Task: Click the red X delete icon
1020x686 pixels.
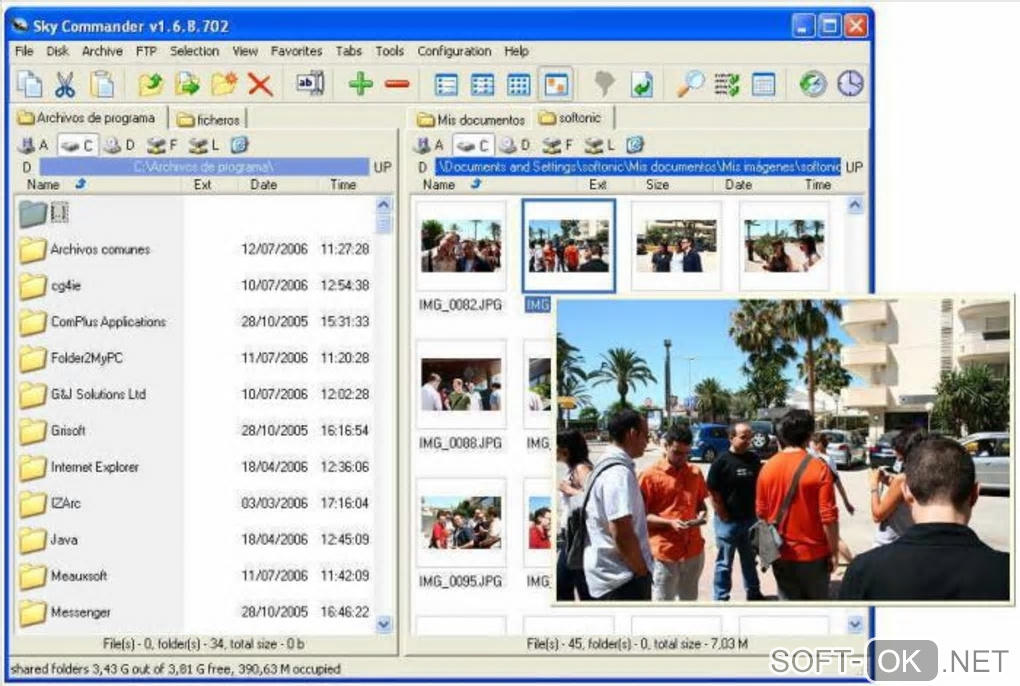Action: tap(260, 85)
